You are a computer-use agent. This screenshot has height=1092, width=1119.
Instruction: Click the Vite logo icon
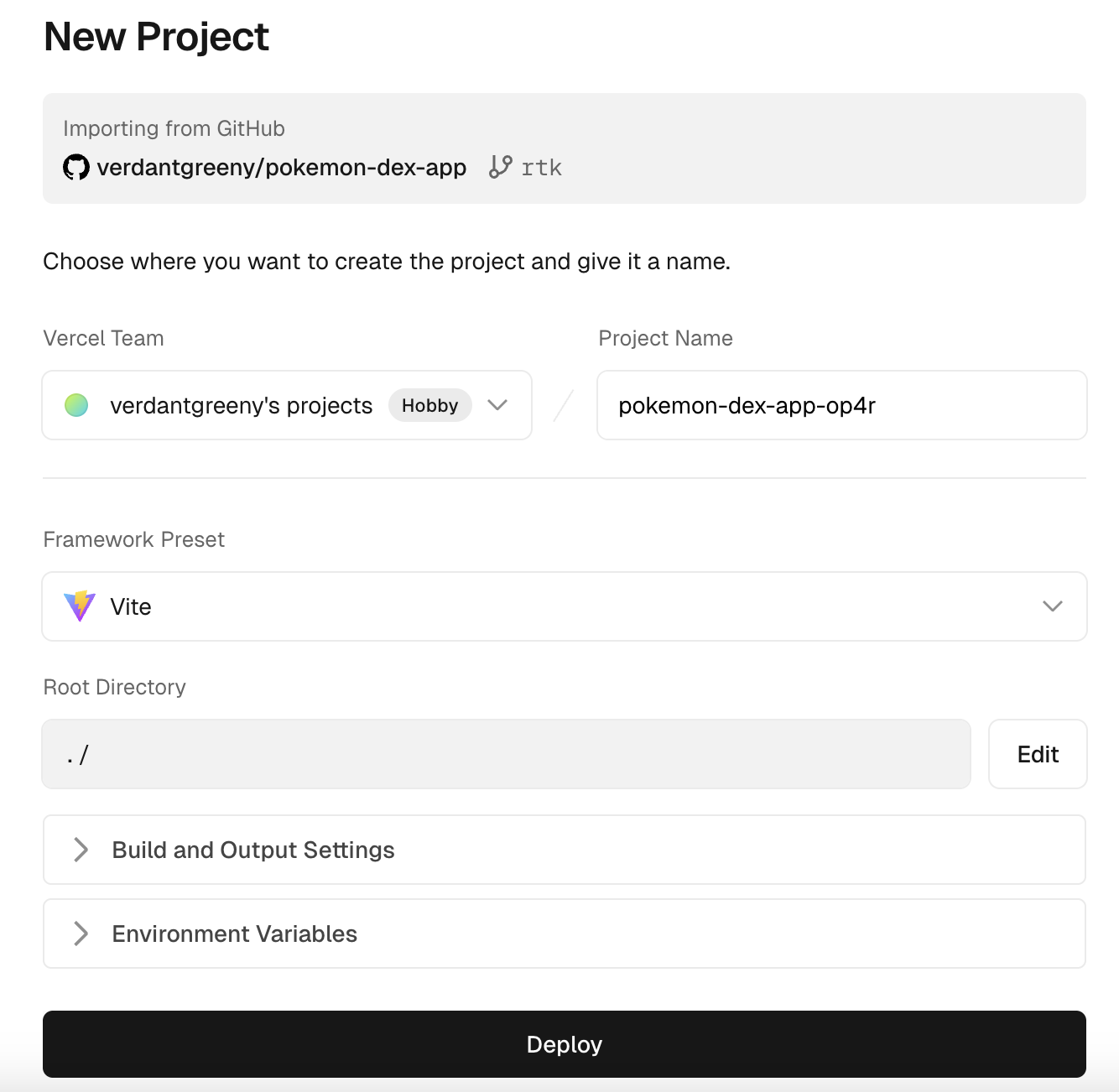click(80, 606)
